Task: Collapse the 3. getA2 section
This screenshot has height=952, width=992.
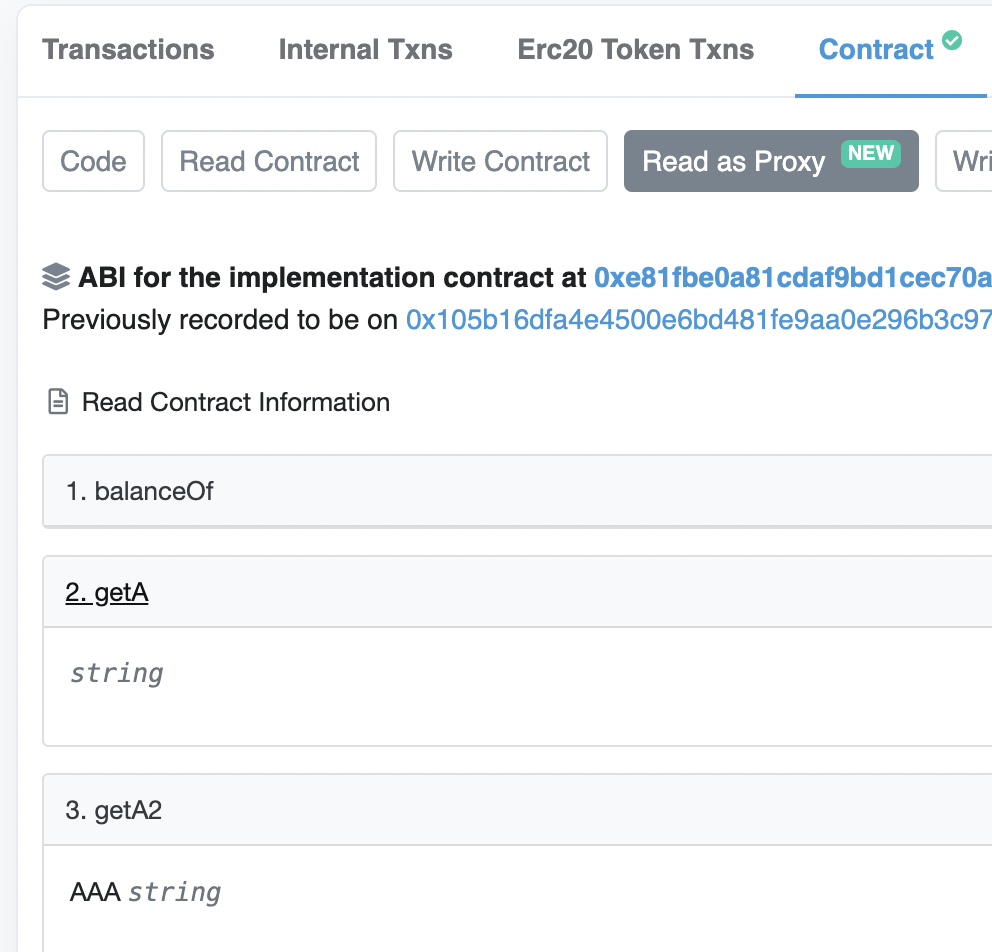Action: click(517, 810)
